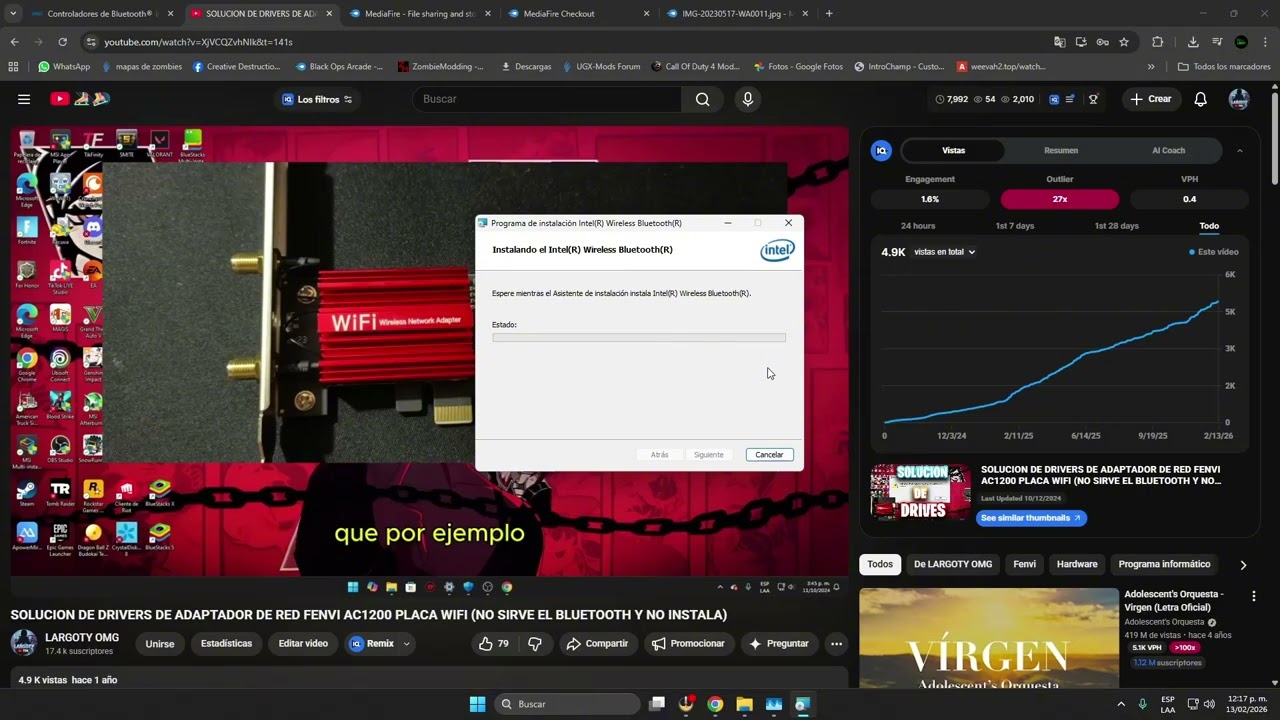Select the 1st 7 days range
The image size is (1280, 720).
(x=1015, y=226)
